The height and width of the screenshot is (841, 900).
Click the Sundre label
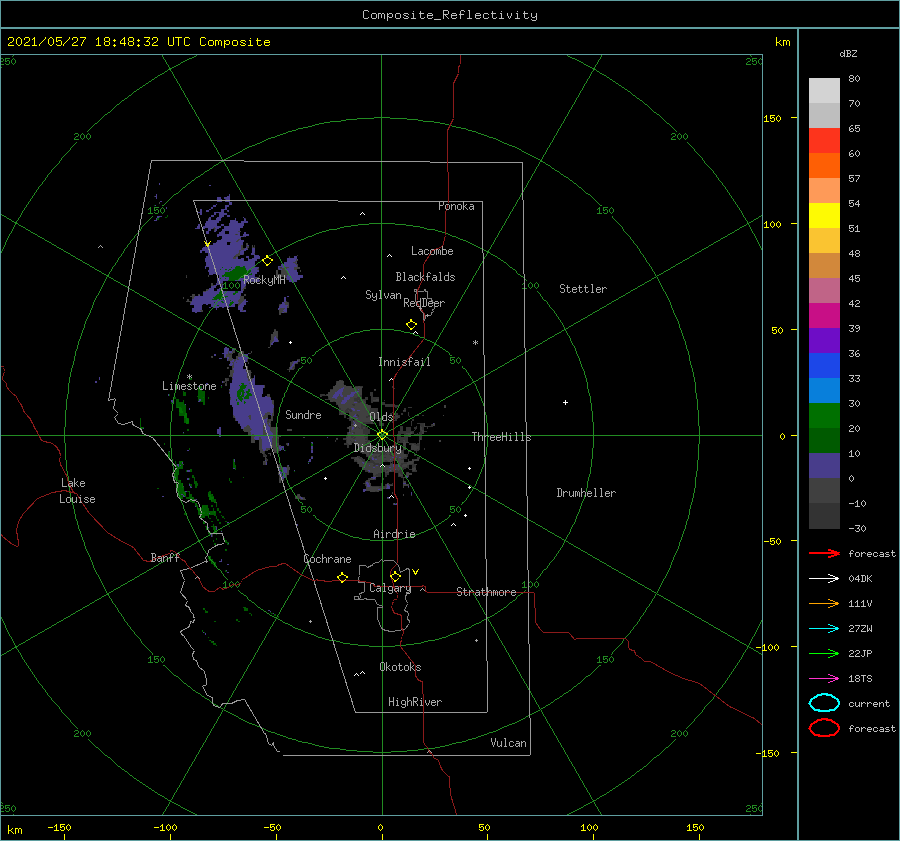coord(304,414)
